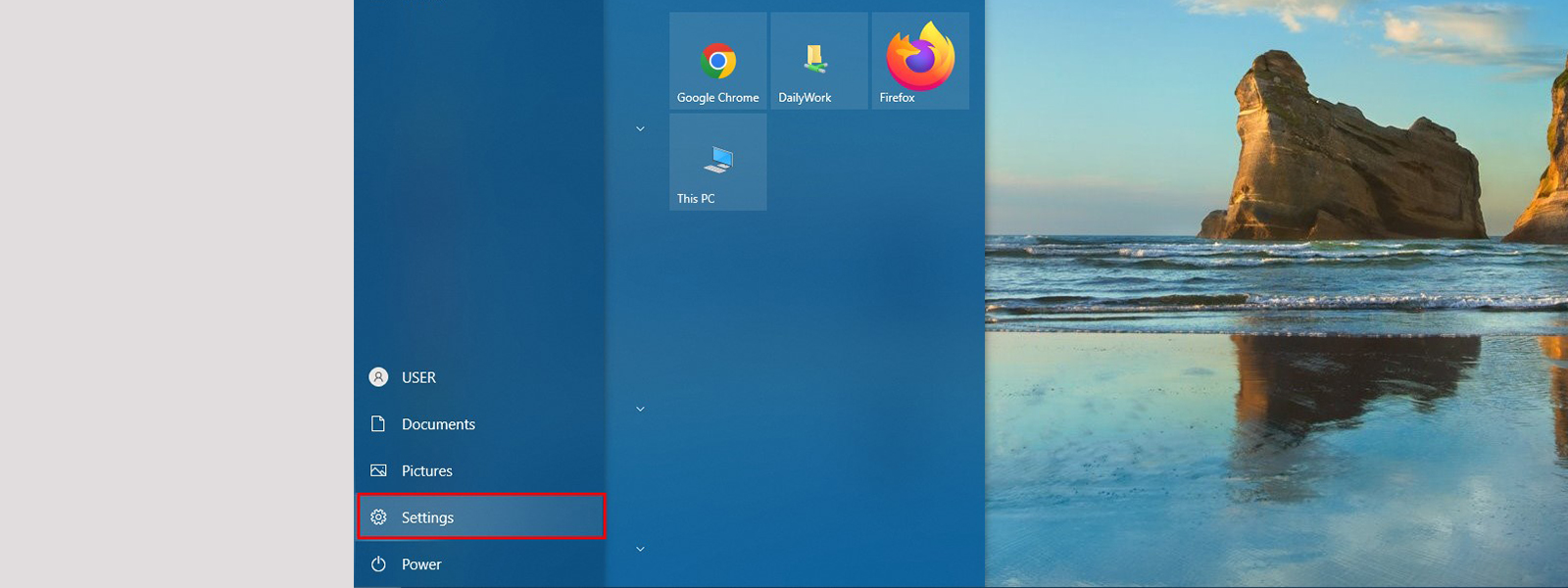Expand the middle chevron in the tile column

[640, 409]
